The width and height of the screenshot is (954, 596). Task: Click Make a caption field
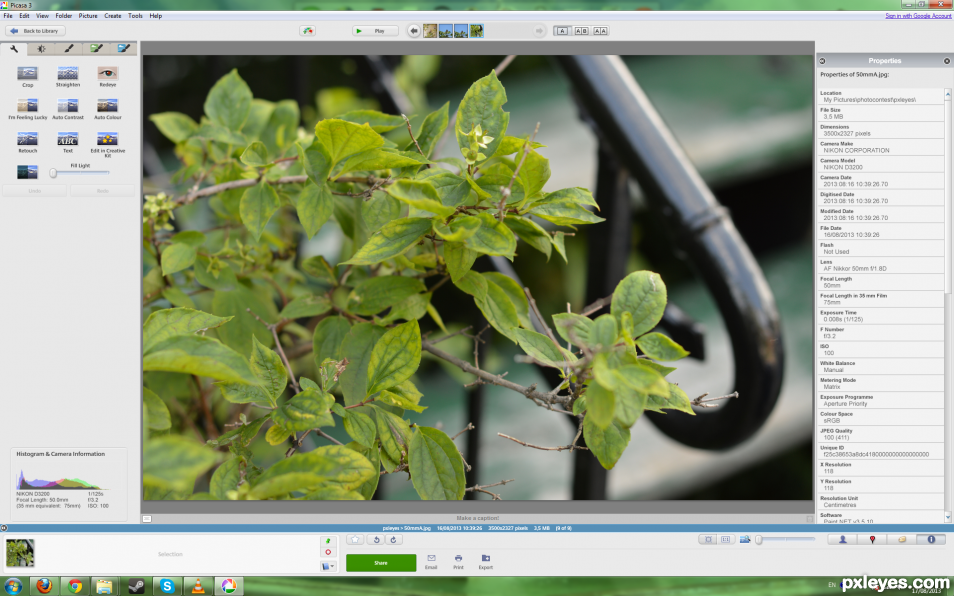pos(478,518)
